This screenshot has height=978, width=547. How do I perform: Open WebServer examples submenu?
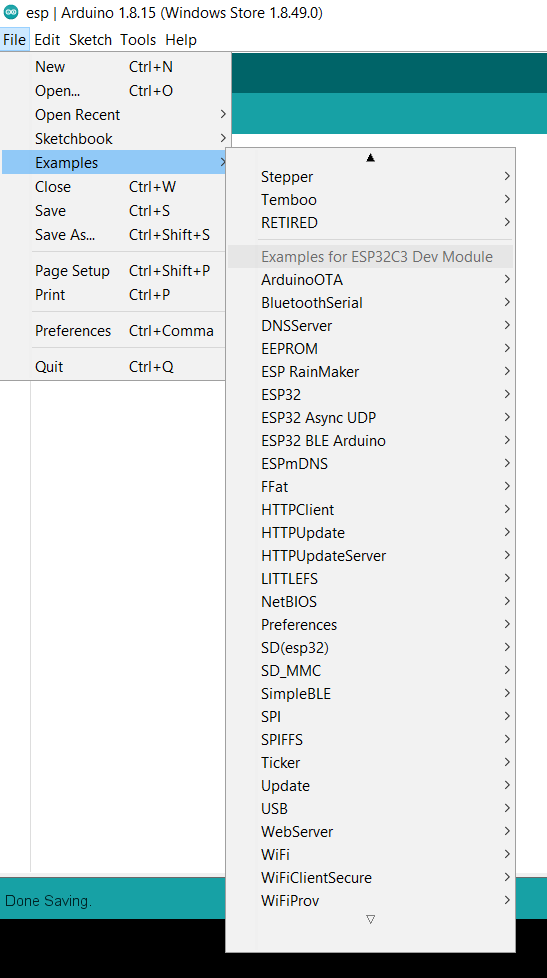pos(370,832)
